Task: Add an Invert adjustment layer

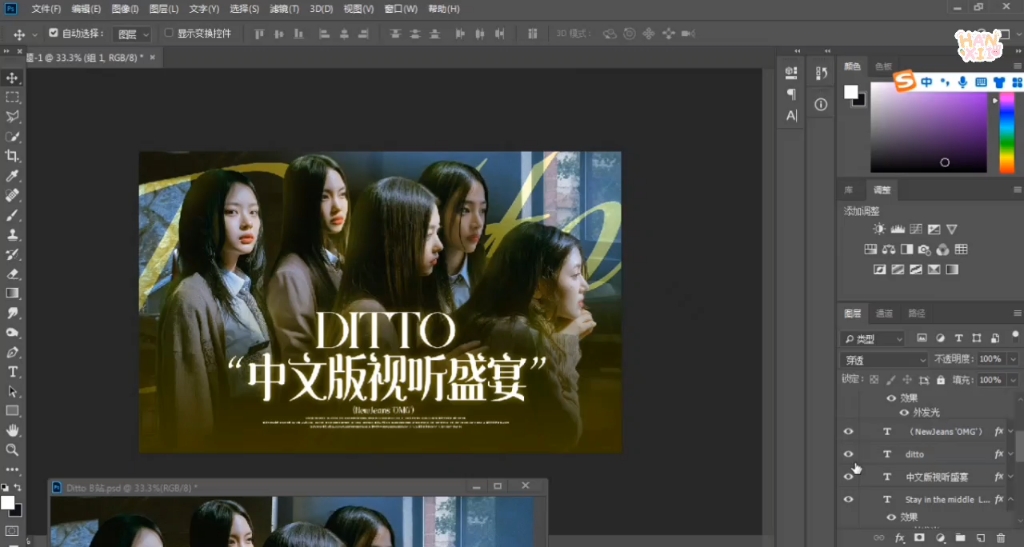Action: (x=880, y=269)
